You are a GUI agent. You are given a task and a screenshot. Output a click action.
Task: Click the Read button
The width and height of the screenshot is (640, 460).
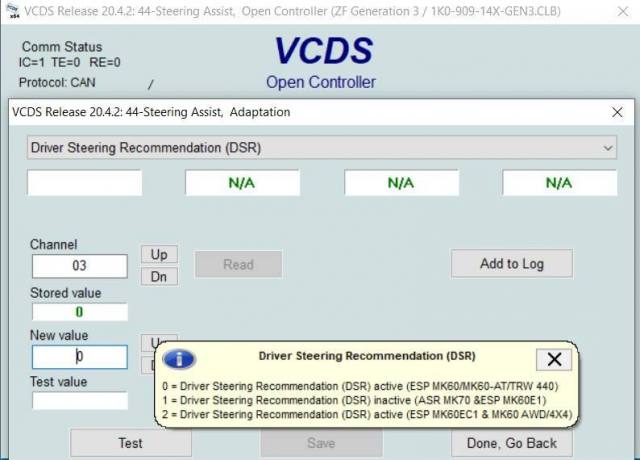238,264
